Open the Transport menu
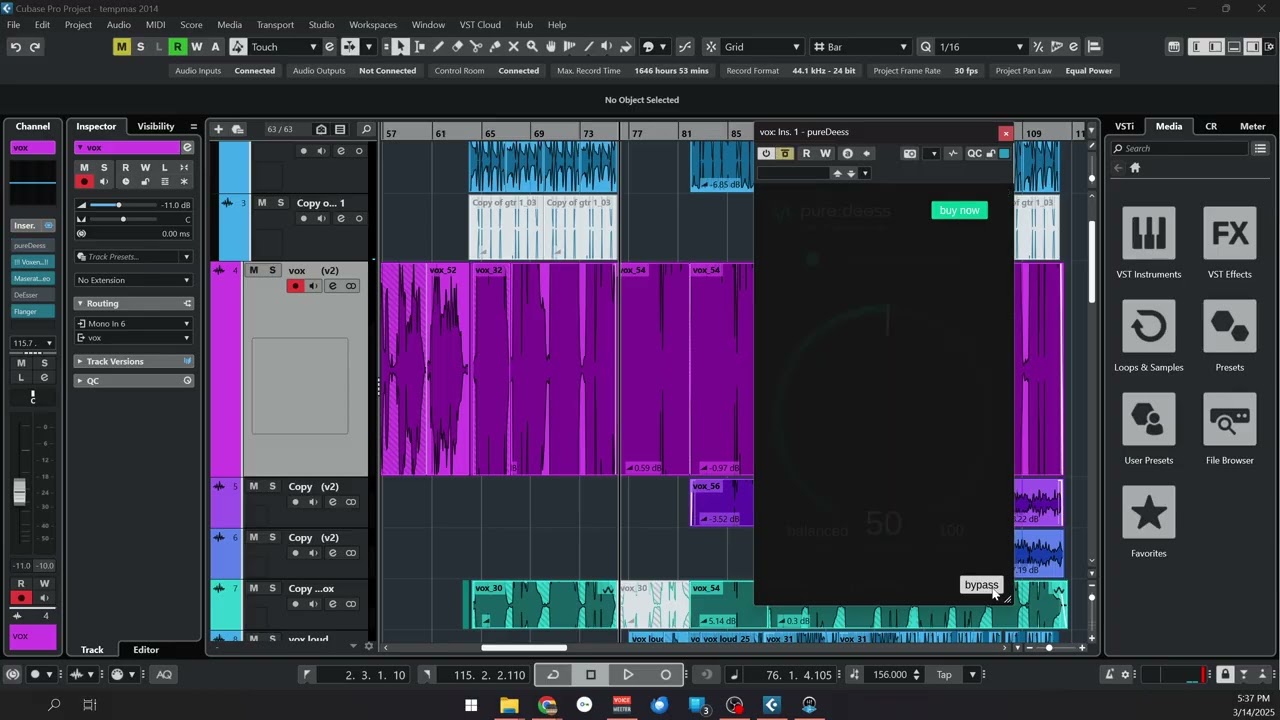Viewport: 1280px width, 720px height. point(275,24)
